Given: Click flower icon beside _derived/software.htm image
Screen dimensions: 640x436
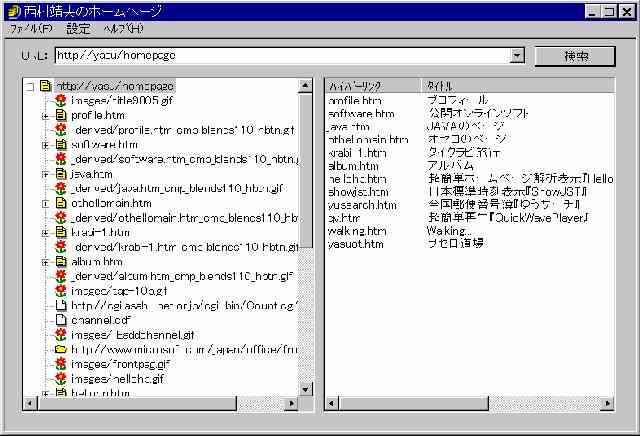Looking at the screenshot, I should 61,159.
